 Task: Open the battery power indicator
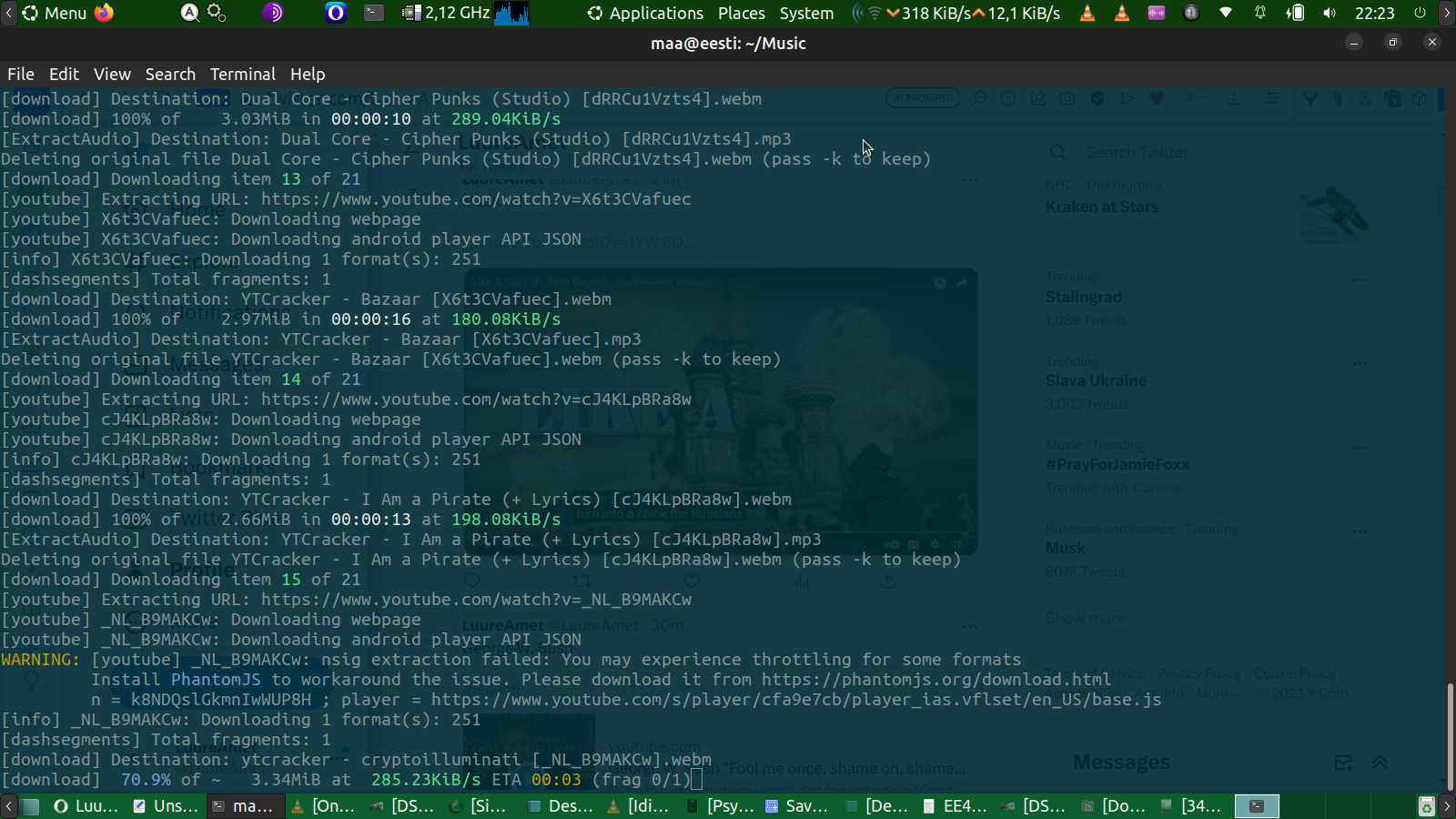1295,13
